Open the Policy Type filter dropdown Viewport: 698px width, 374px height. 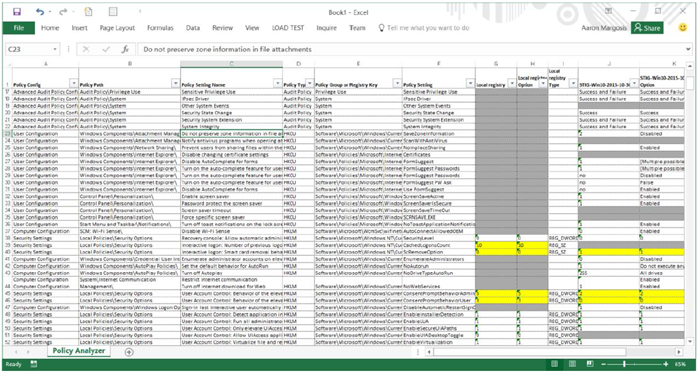[309, 84]
